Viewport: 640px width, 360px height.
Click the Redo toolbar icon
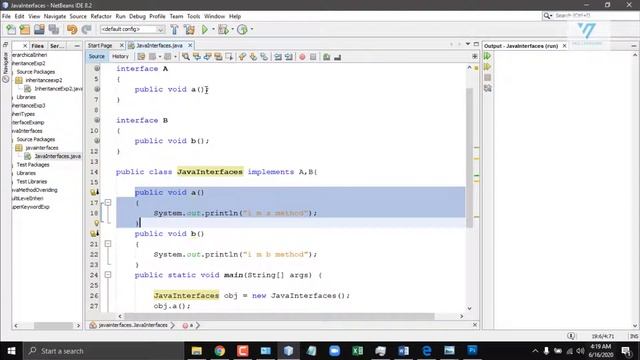click(x=86, y=29)
